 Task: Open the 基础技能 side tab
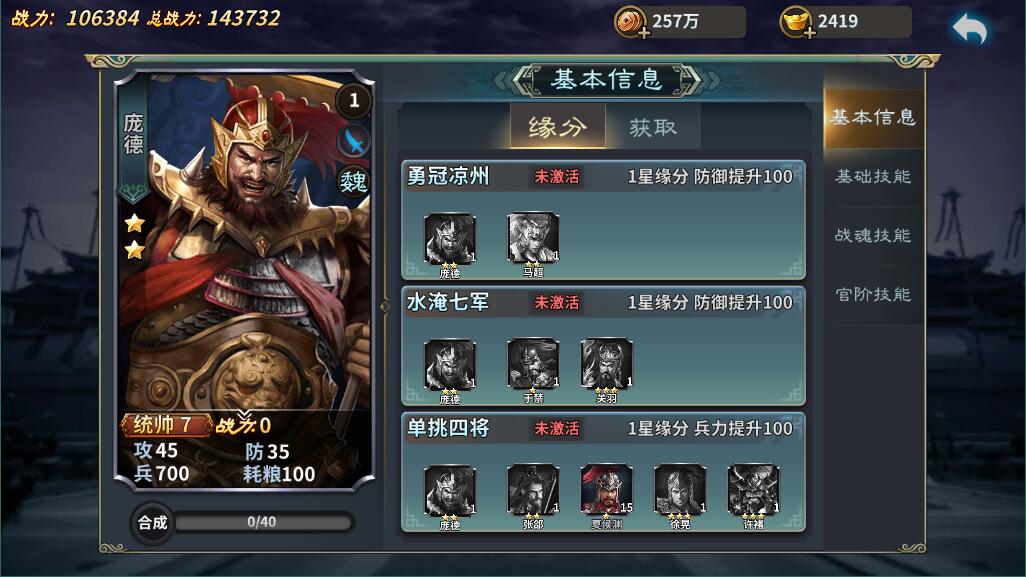click(873, 177)
